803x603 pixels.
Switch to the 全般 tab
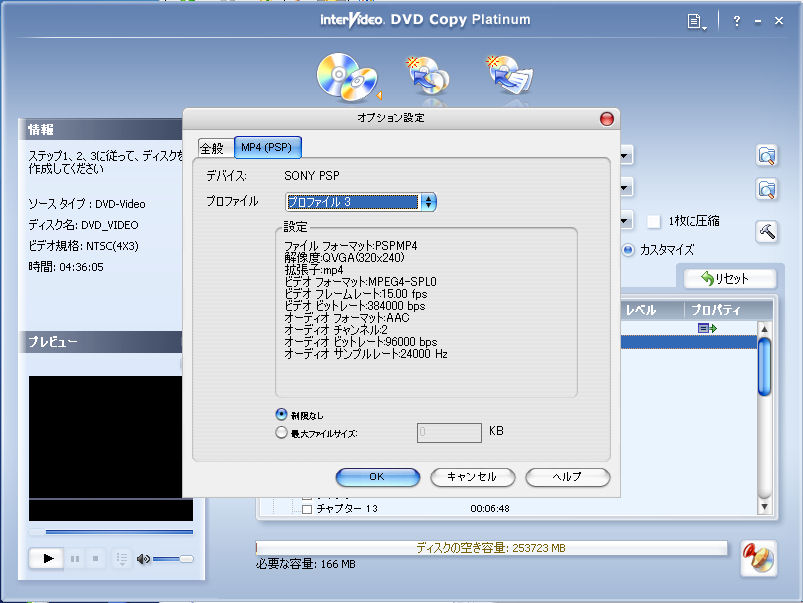point(212,148)
